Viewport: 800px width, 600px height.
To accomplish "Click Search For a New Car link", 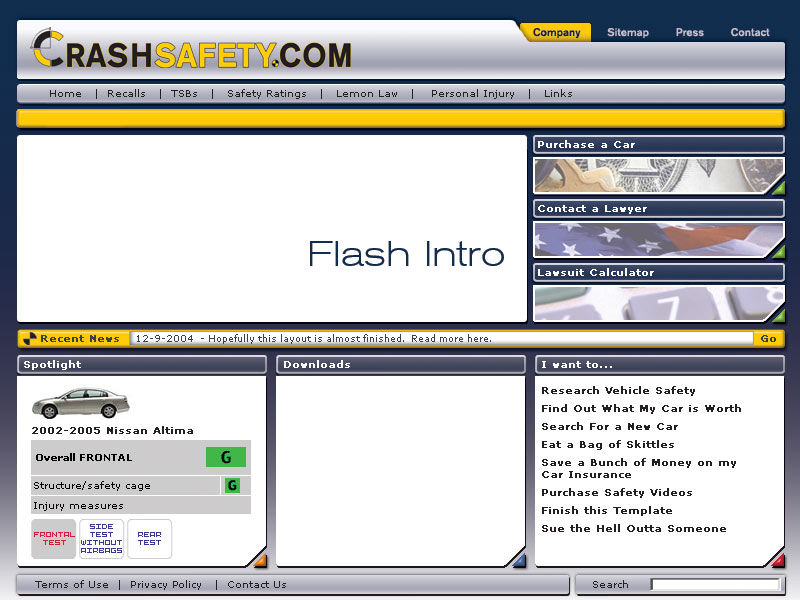I will pyautogui.click(x=610, y=427).
